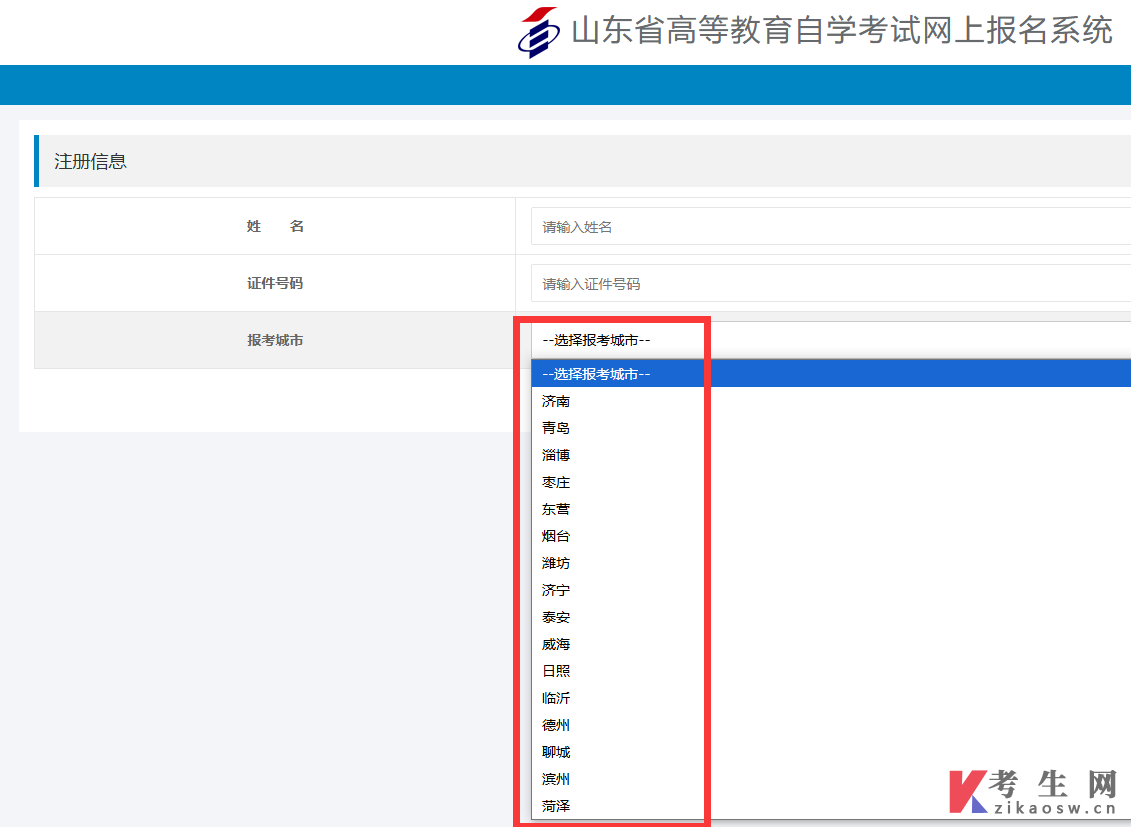Choose 淄博 from the city list
The height and width of the screenshot is (827, 1131).
(x=831, y=455)
